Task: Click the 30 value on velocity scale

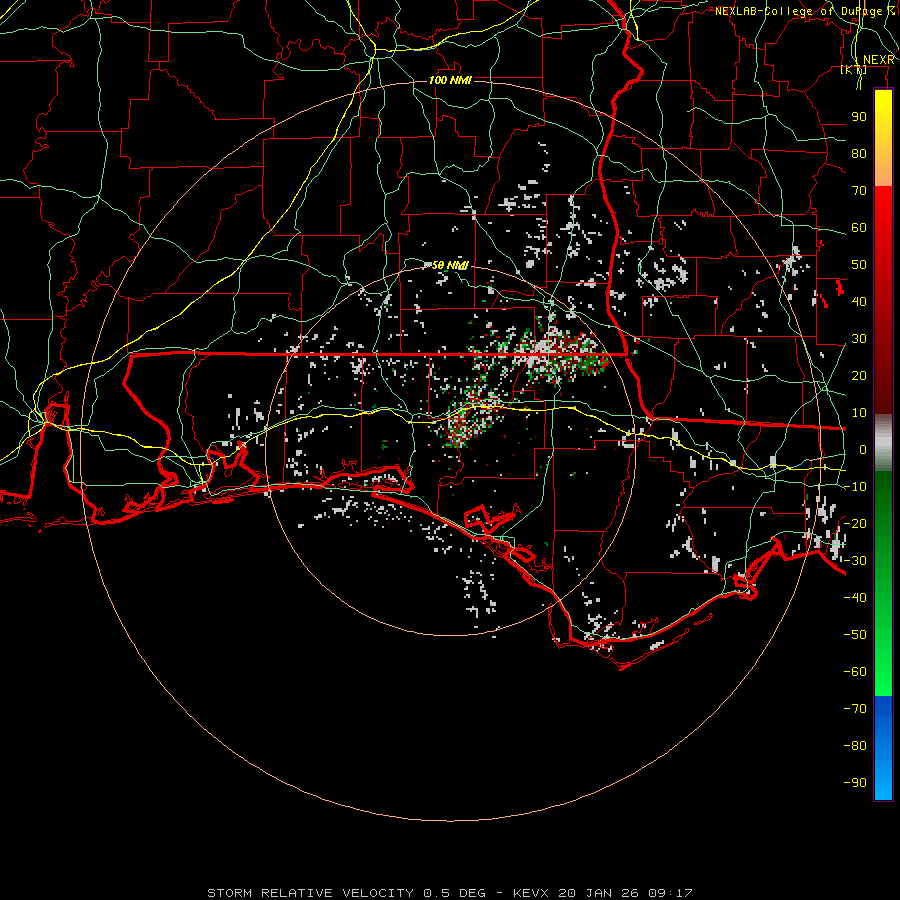Action: click(859, 339)
